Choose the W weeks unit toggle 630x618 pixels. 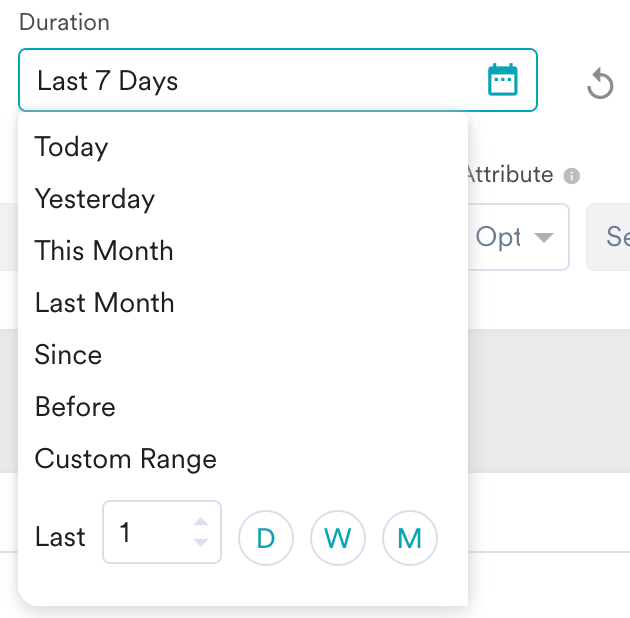[338, 538]
